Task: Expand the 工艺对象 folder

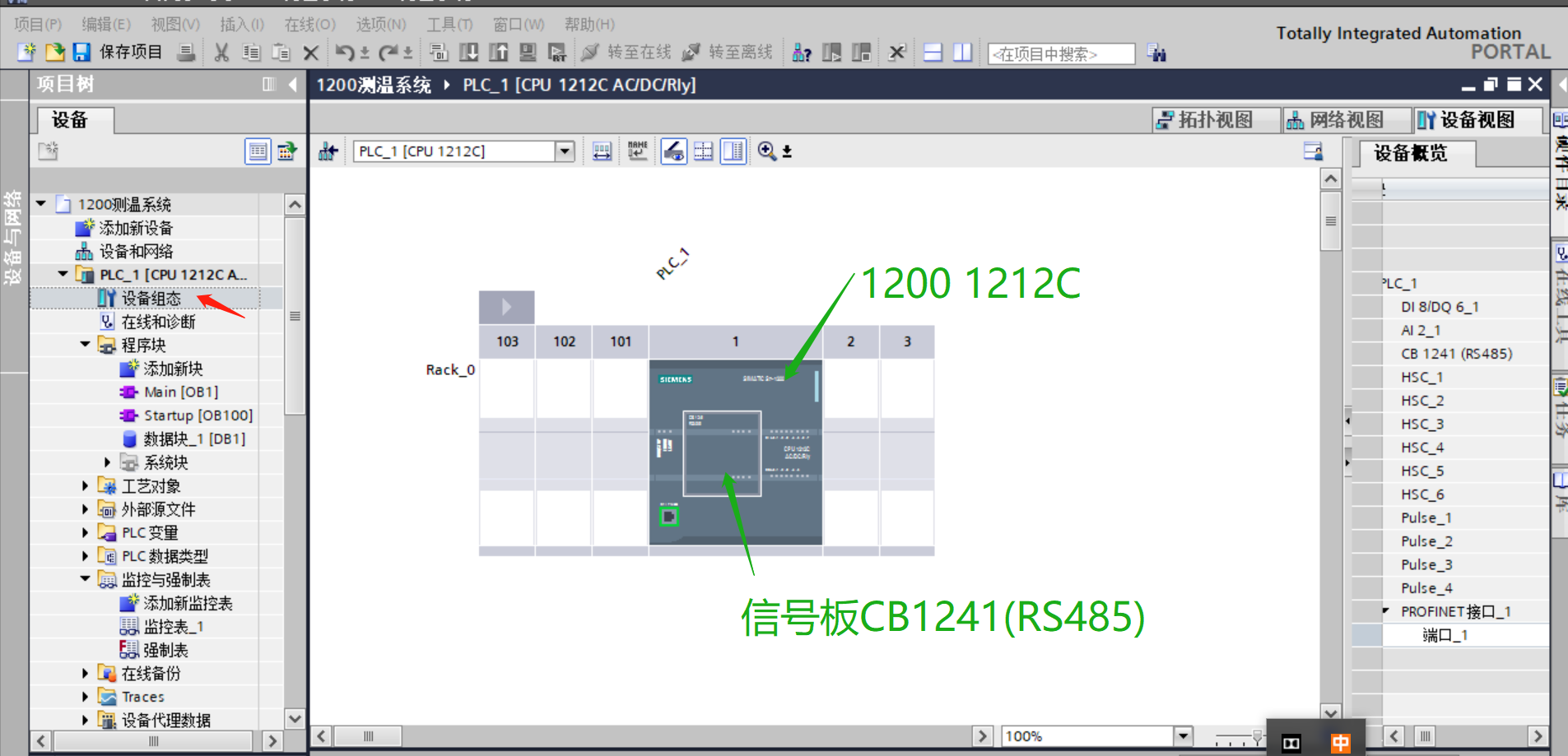Action: pyautogui.click(x=85, y=486)
